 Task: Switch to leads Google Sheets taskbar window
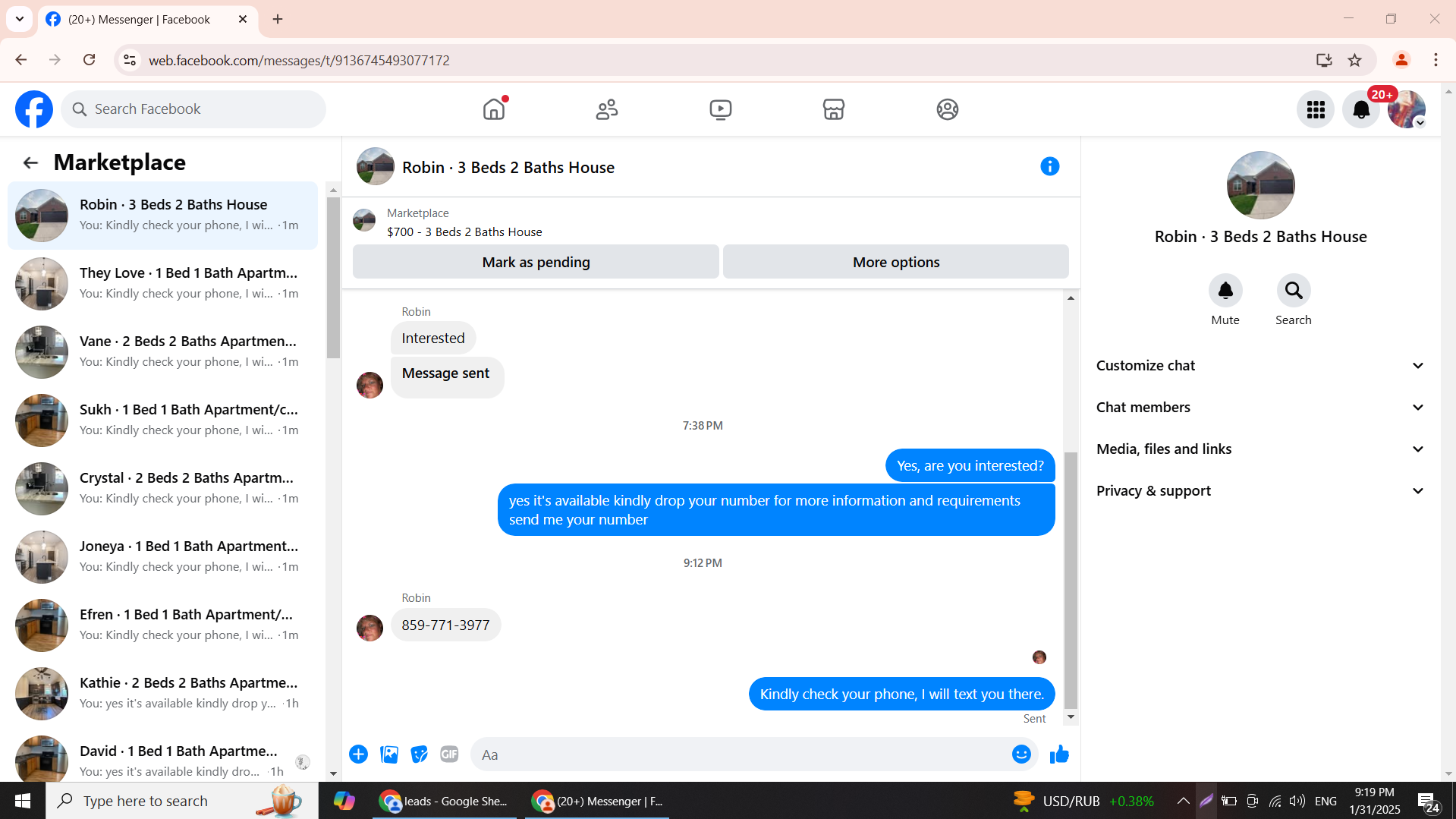point(444,801)
